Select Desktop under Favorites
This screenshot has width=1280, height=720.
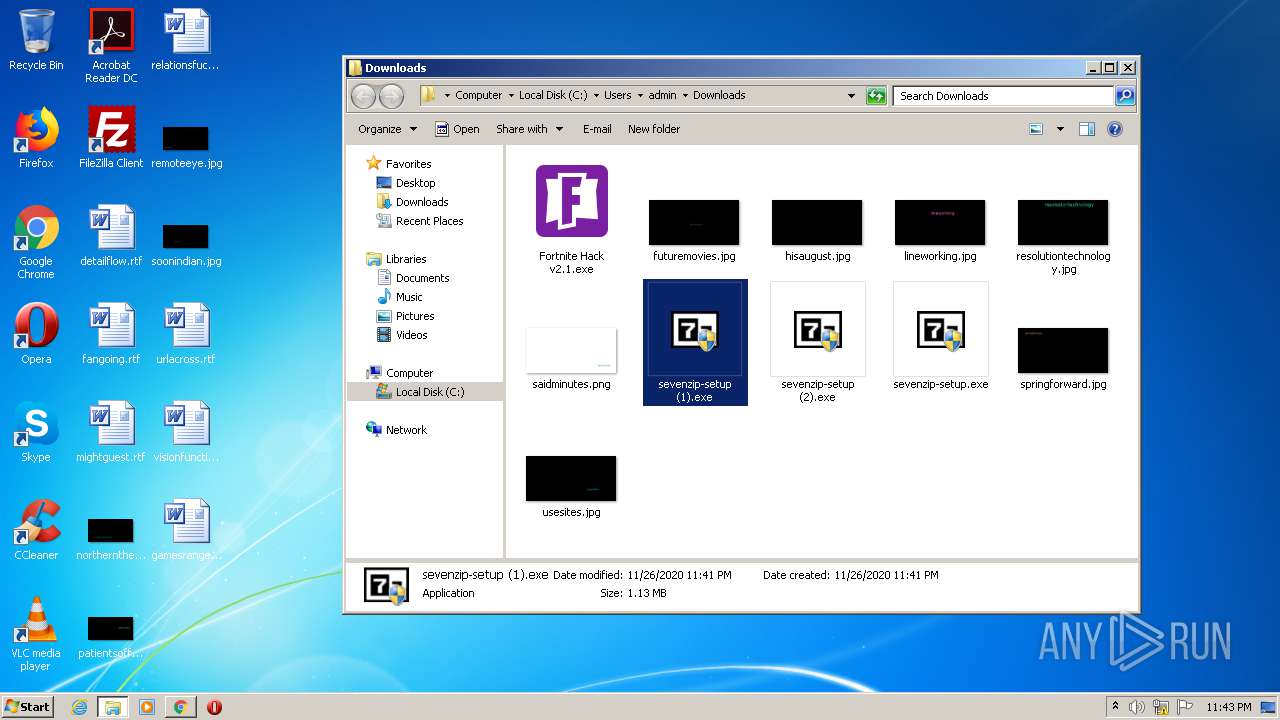[x=406, y=183]
